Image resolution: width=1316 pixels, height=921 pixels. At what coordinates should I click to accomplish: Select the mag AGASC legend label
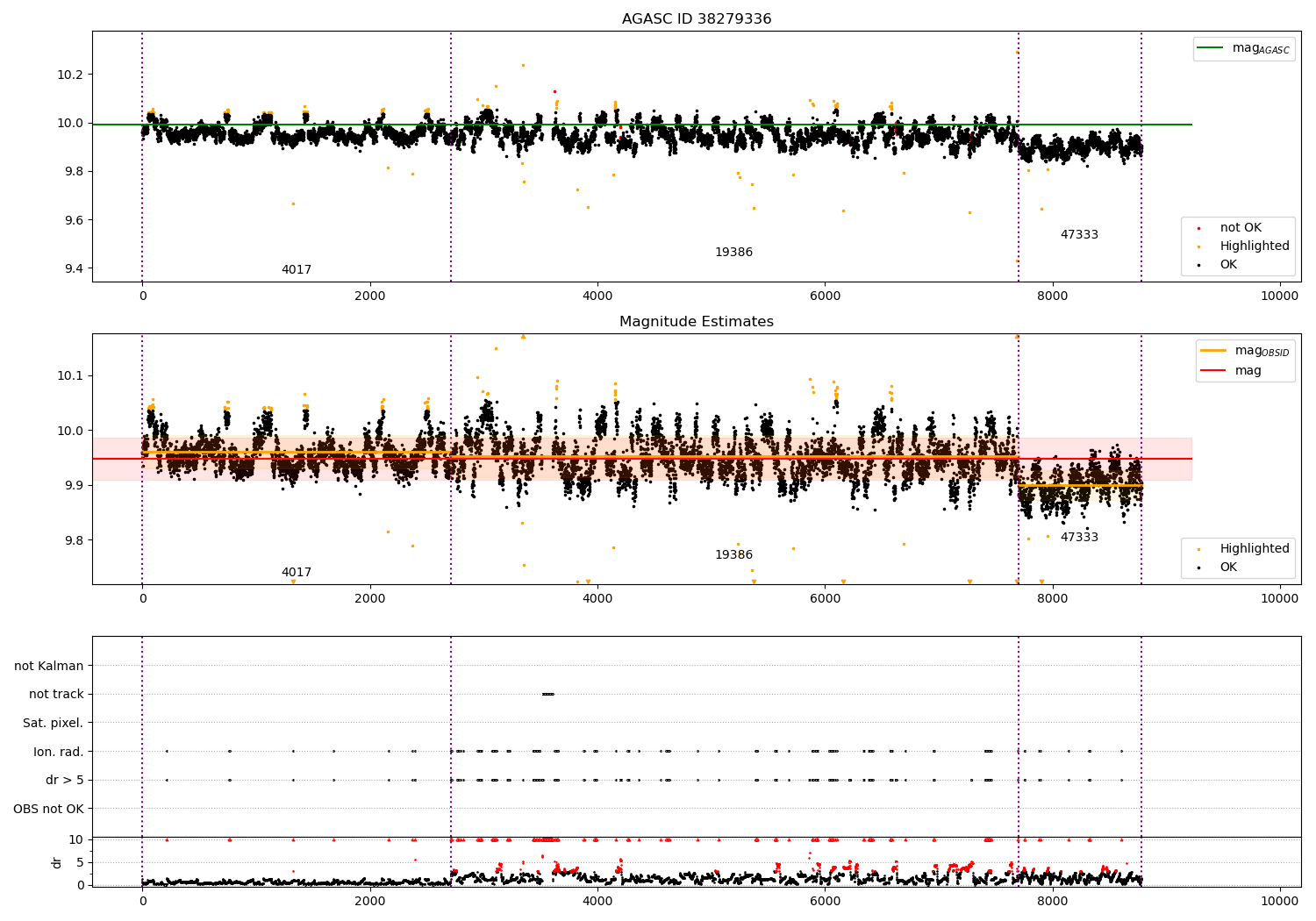pos(1261,48)
